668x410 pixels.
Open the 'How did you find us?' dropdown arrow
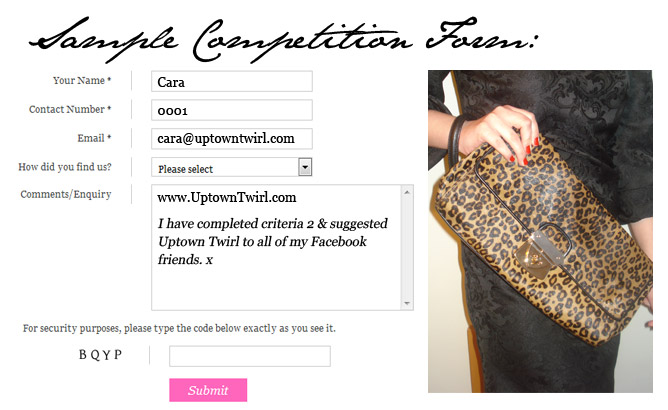(x=305, y=167)
